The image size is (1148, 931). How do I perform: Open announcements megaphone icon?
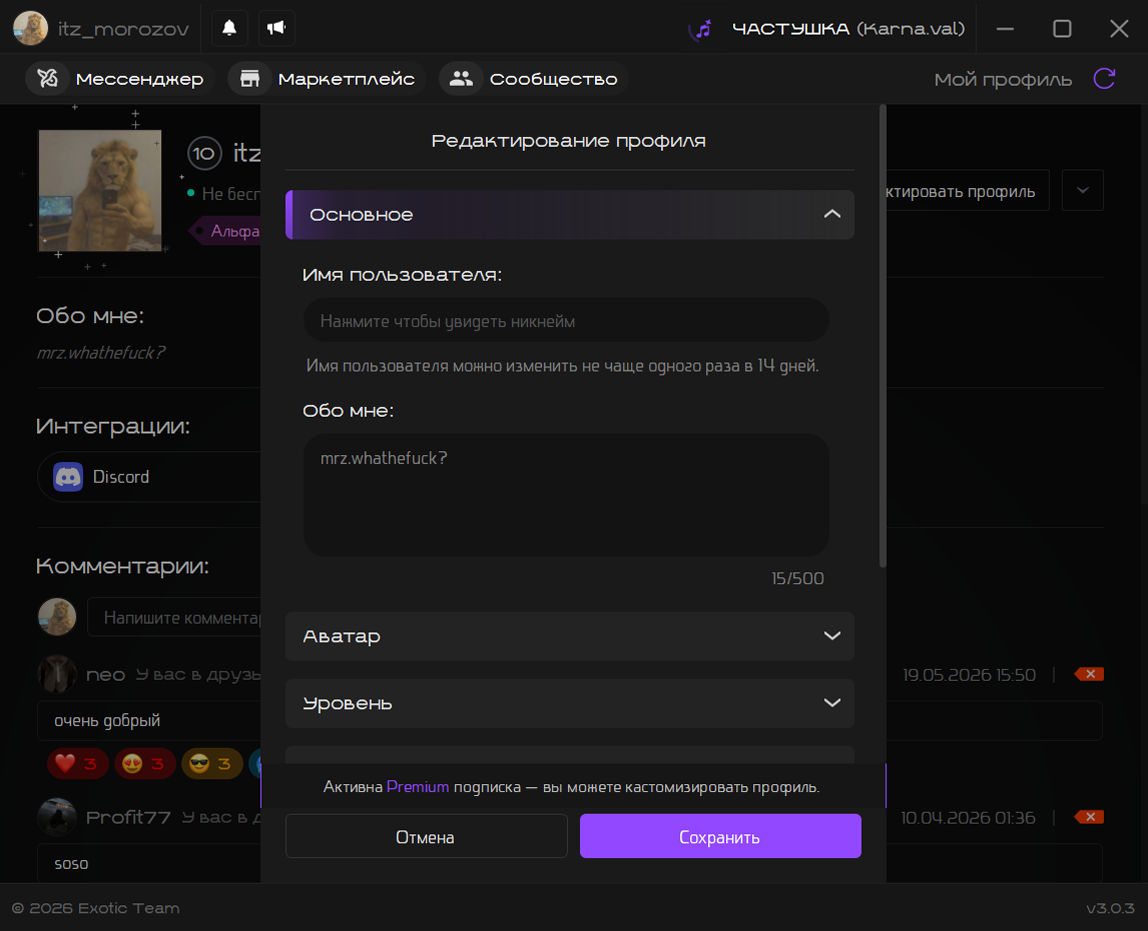pyautogui.click(x=277, y=28)
